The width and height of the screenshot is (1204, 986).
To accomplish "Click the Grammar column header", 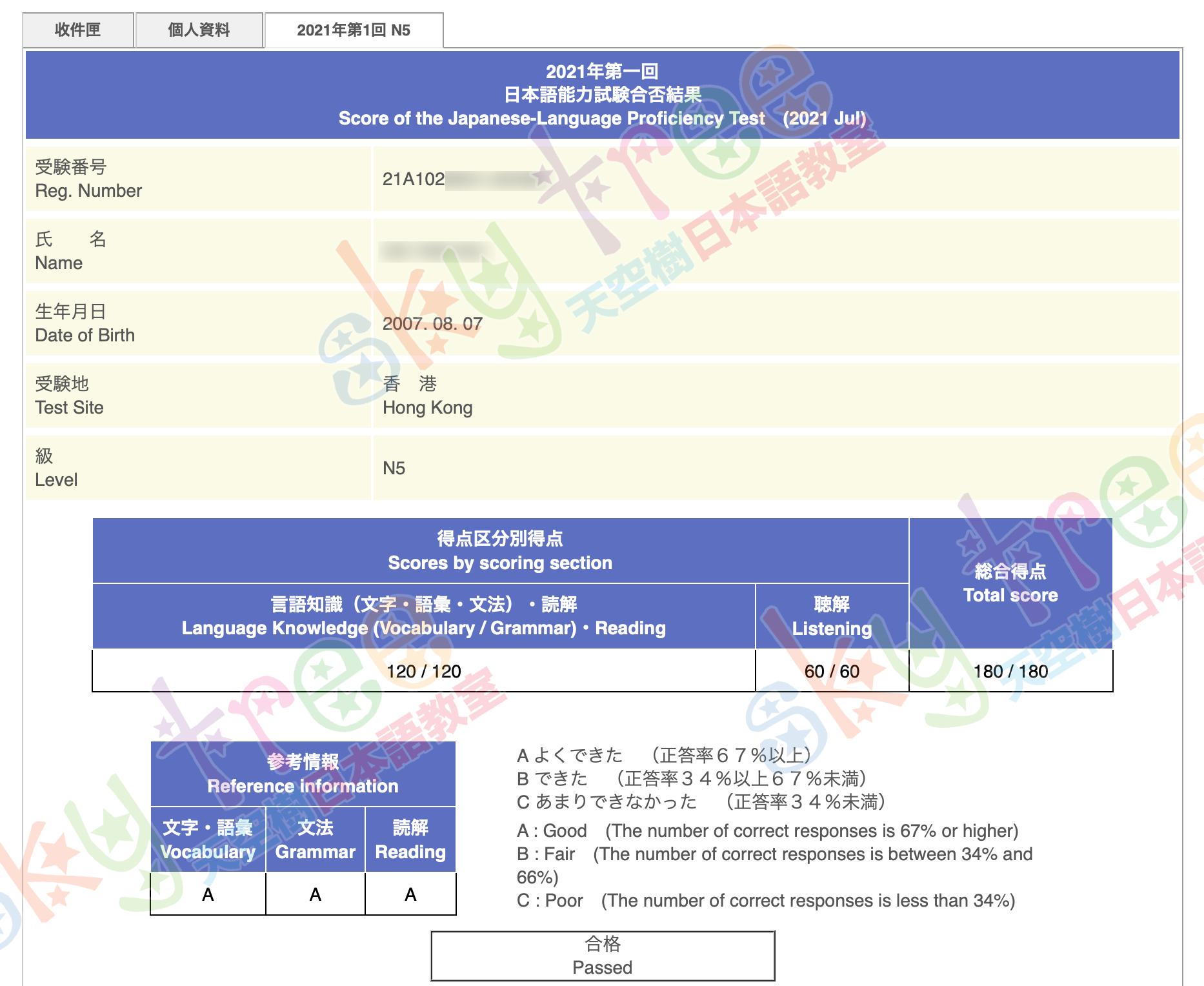I will (315, 840).
